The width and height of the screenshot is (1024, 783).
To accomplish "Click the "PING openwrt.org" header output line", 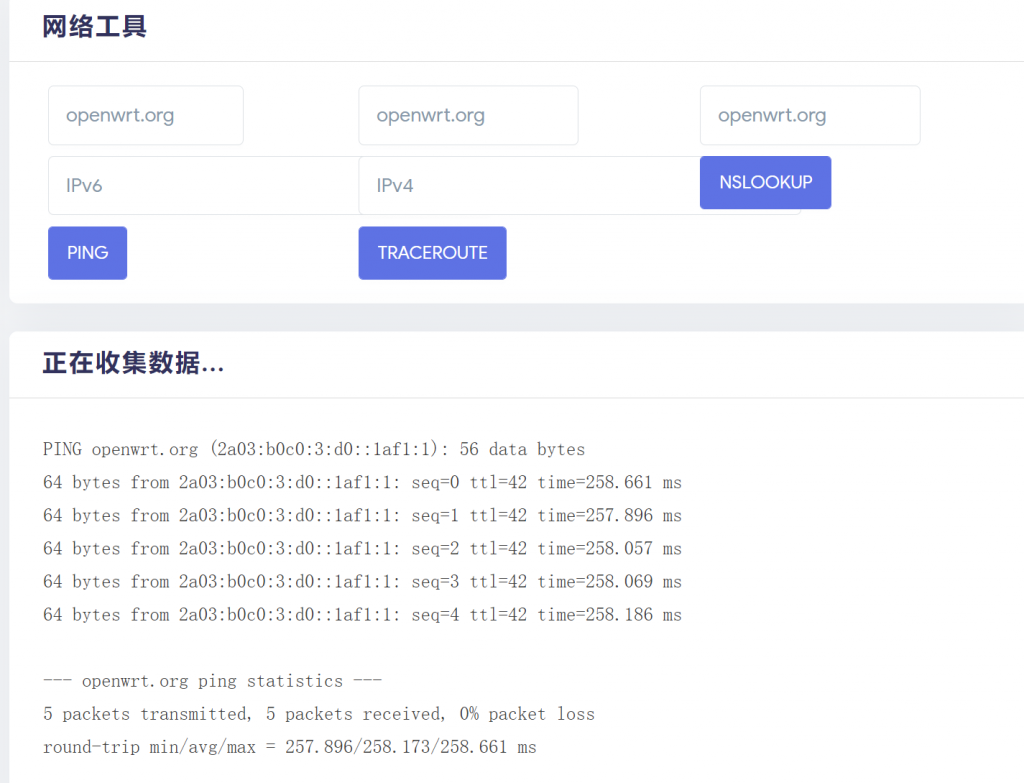I will 313,450.
